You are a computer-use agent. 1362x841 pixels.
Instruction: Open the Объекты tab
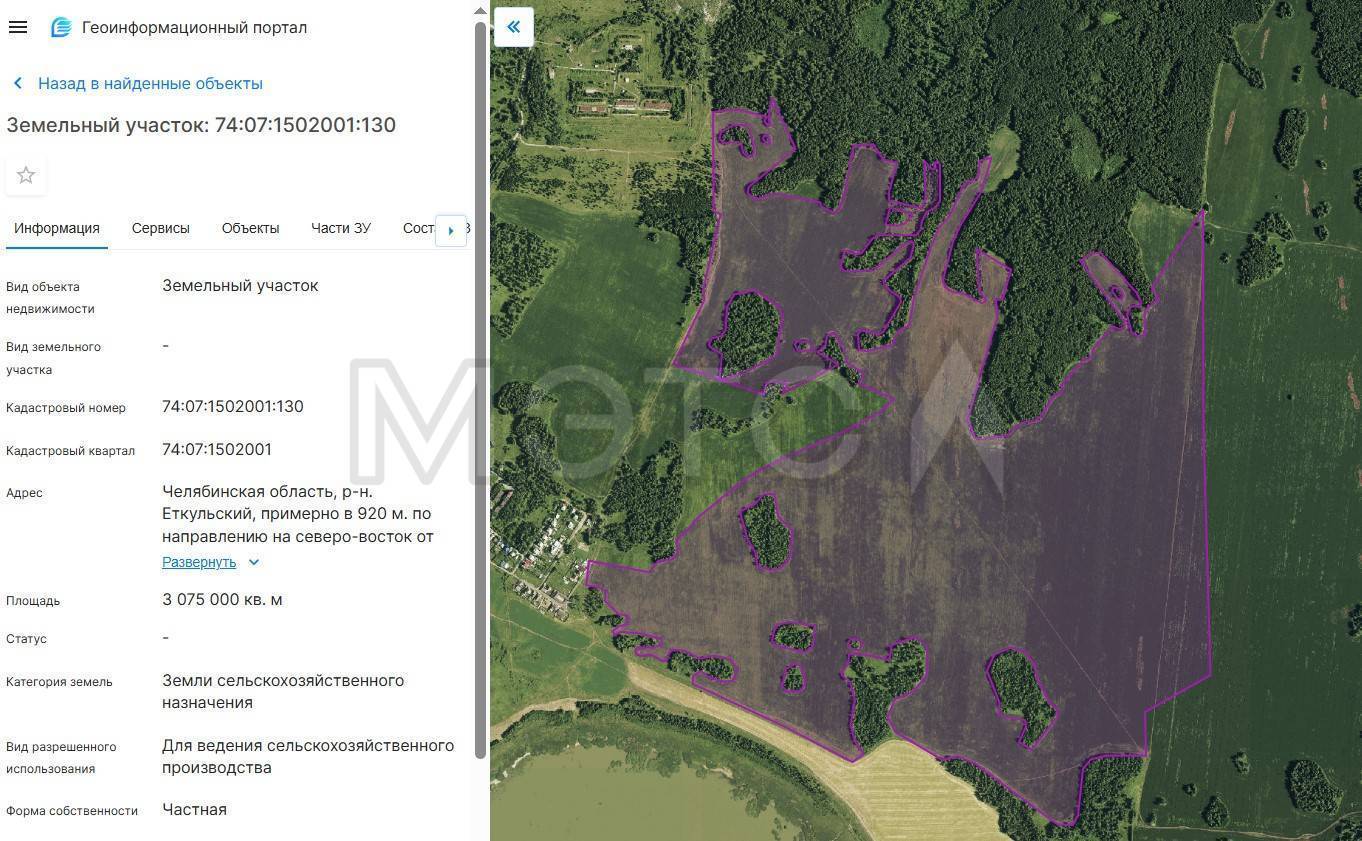pyautogui.click(x=250, y=228)
